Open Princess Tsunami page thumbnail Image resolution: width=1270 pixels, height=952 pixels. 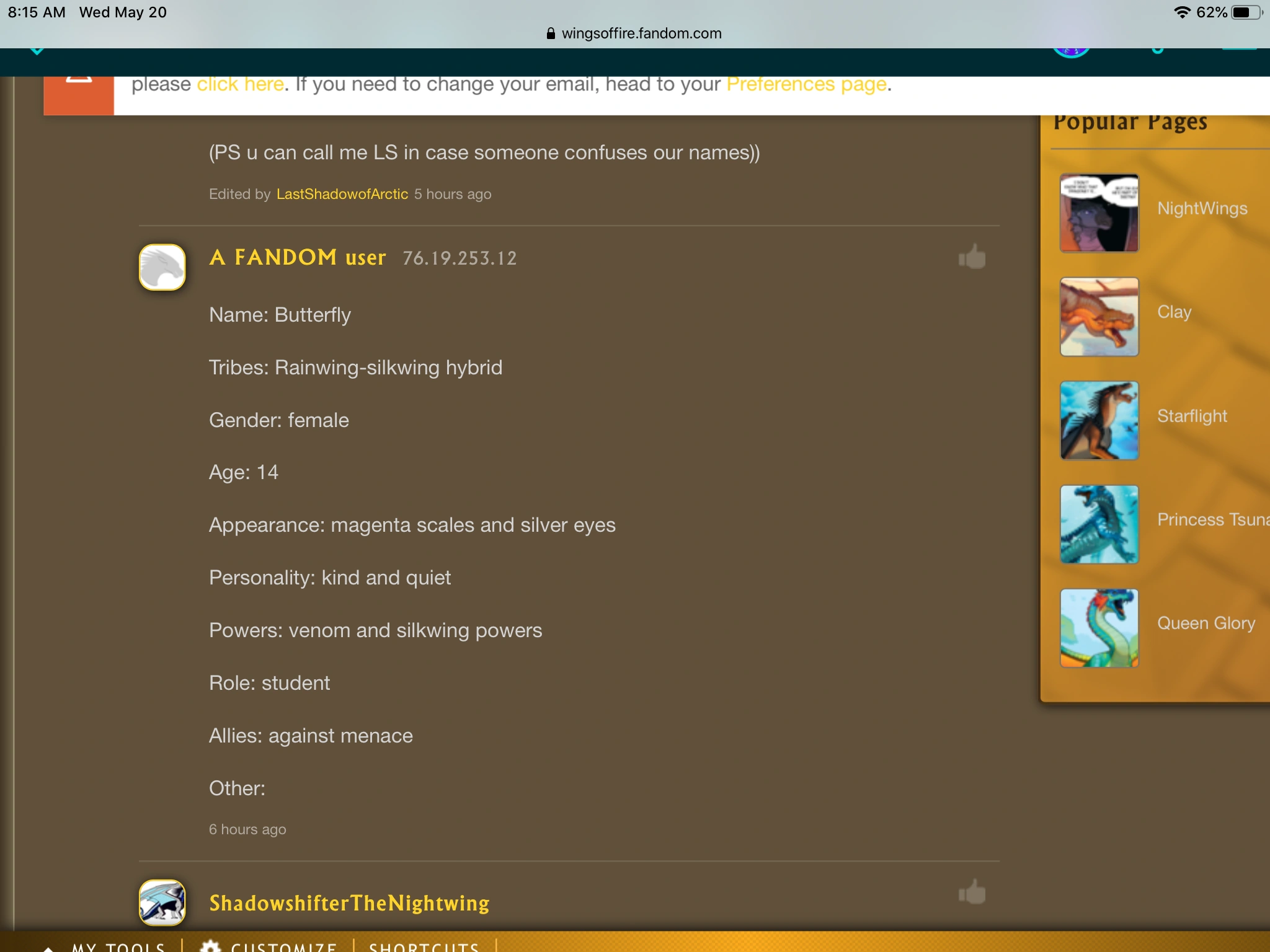(x=1099, y=524)
